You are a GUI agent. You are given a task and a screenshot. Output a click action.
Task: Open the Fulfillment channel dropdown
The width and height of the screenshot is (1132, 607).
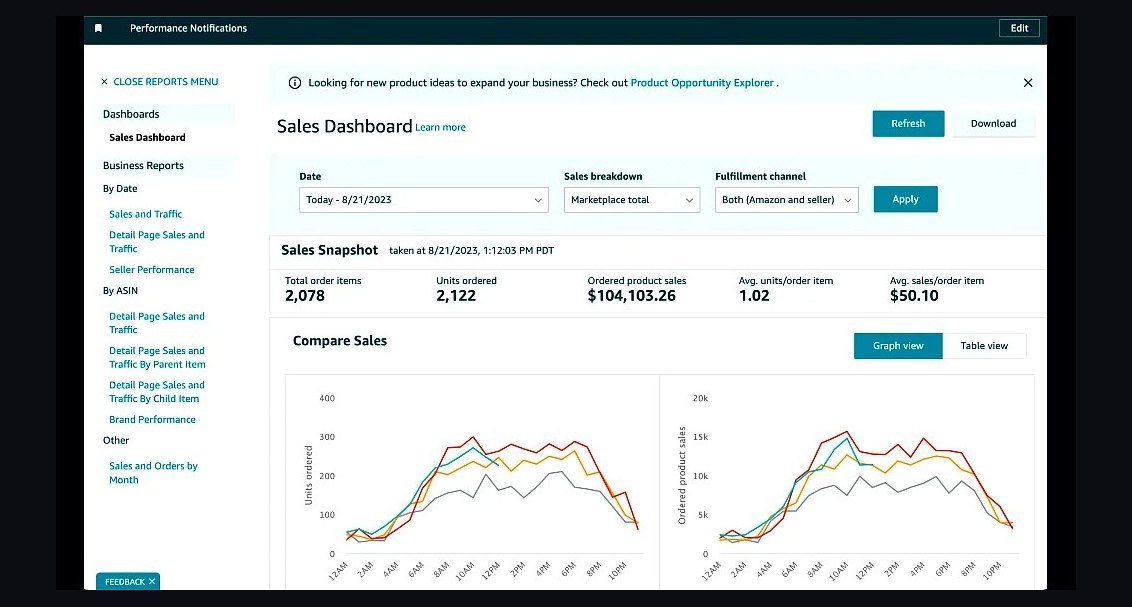click(786, 200)
